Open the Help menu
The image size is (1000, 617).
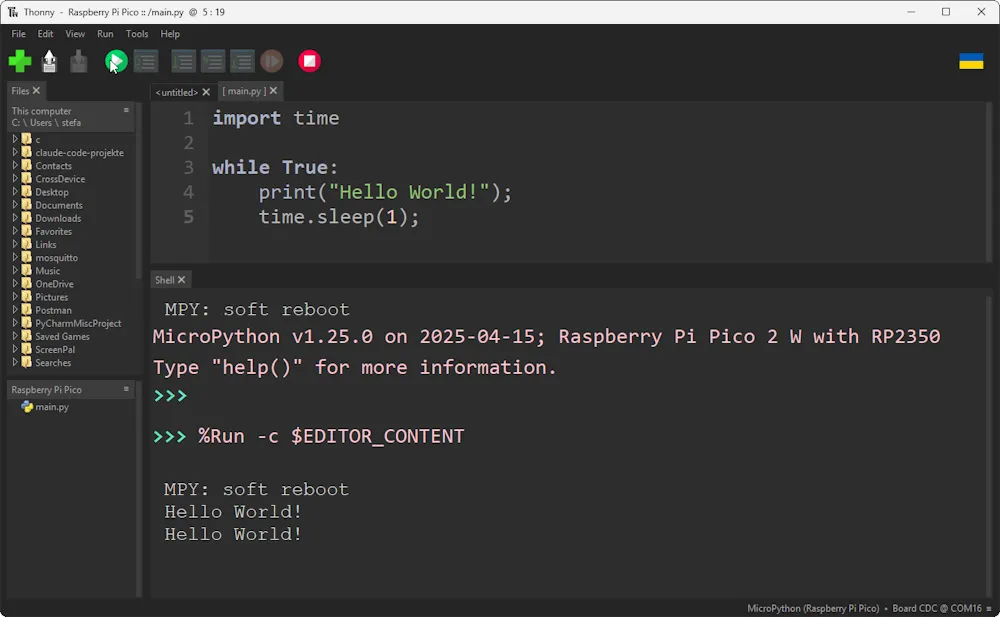pos(170,34)
